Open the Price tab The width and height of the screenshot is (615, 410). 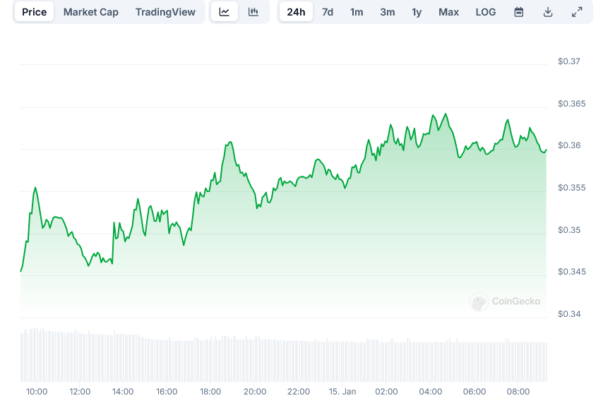click(x=34, y=12)
